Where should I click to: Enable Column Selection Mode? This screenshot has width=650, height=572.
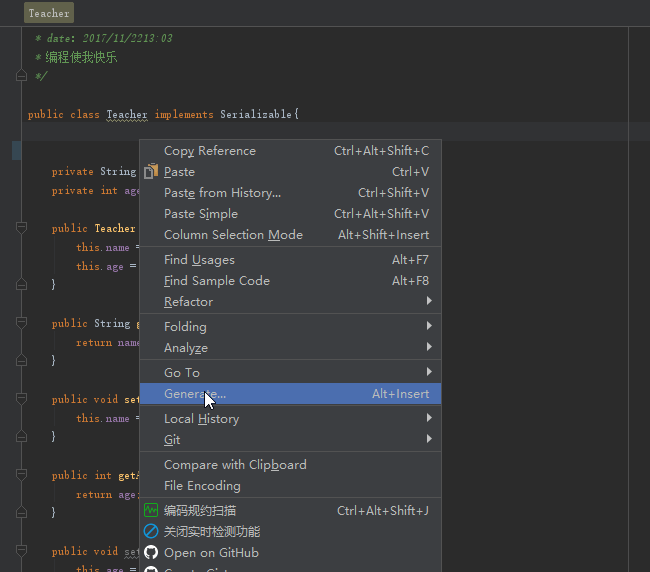(290, 235)
